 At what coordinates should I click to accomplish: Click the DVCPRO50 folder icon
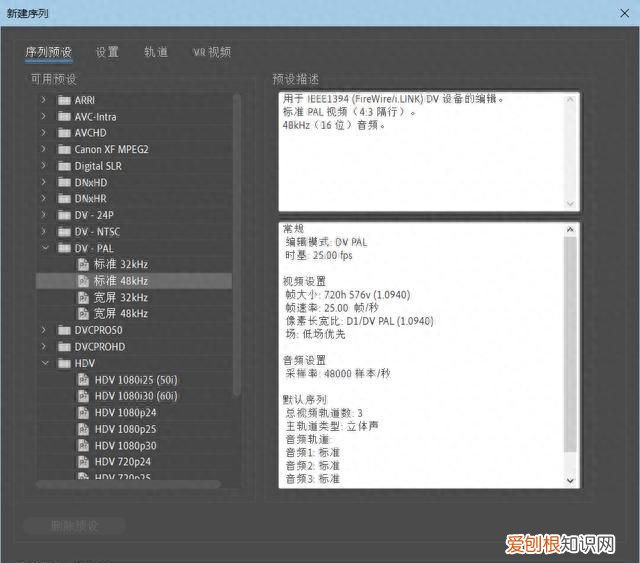coord(64,330)
